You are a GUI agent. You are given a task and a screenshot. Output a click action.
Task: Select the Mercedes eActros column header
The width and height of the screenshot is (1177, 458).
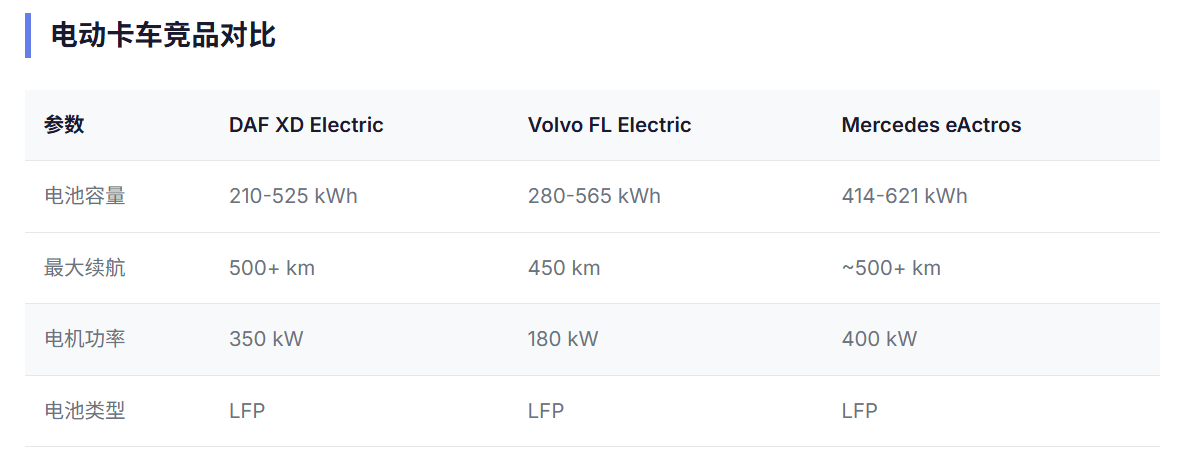pos(931,125)
